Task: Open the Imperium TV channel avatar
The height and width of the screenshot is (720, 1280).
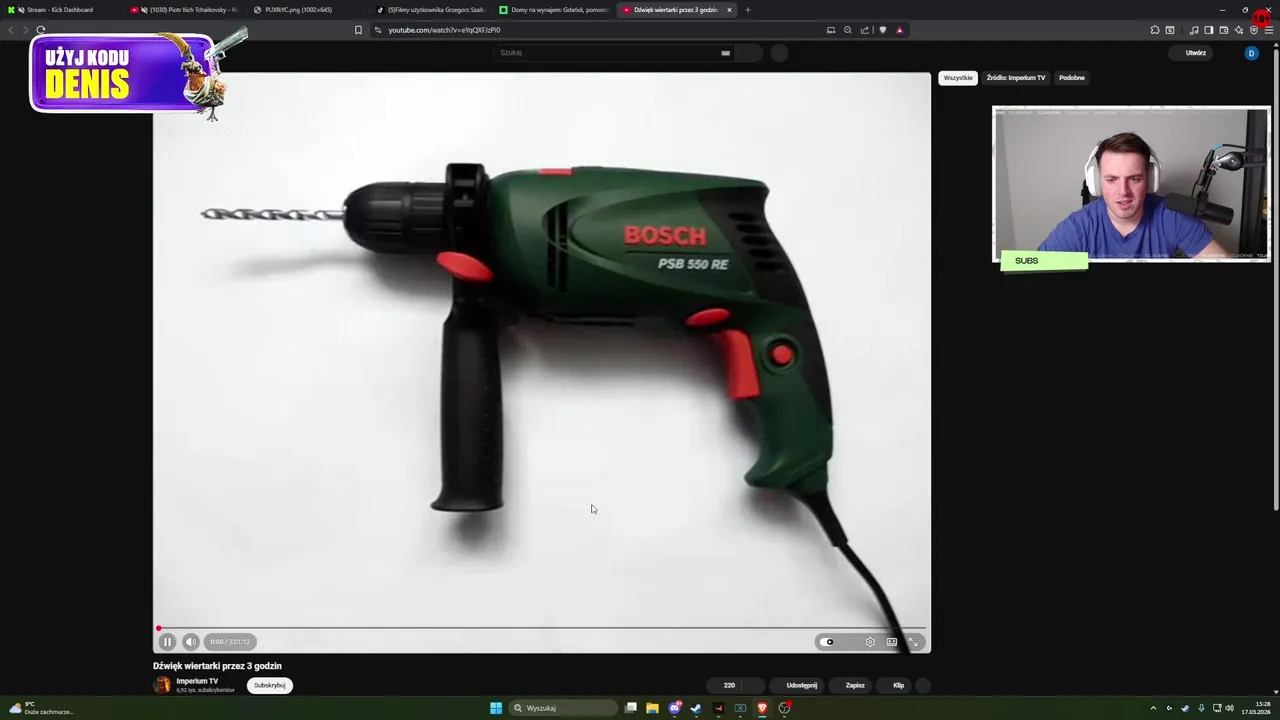Action: click(162, 685)
